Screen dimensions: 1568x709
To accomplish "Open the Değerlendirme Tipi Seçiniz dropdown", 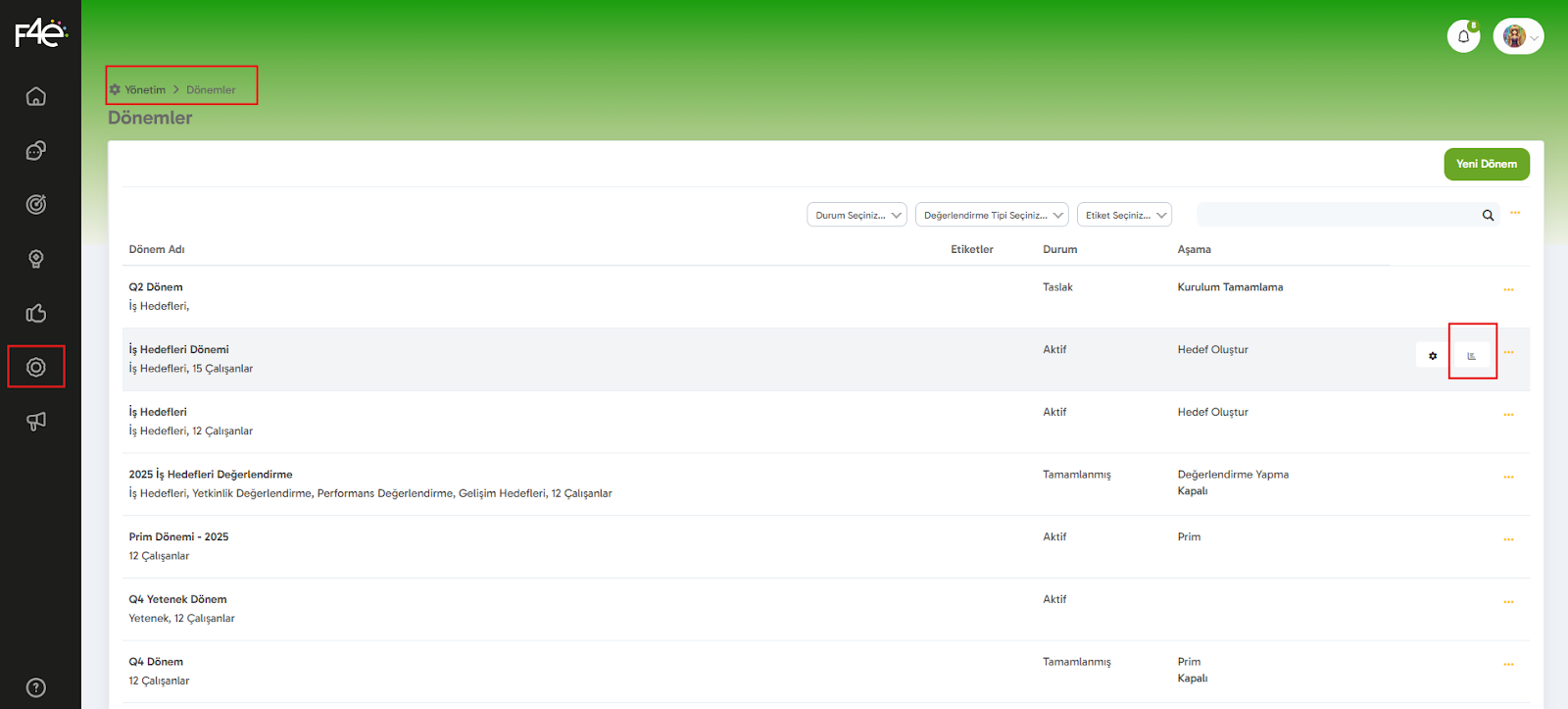I will [991, 216].
